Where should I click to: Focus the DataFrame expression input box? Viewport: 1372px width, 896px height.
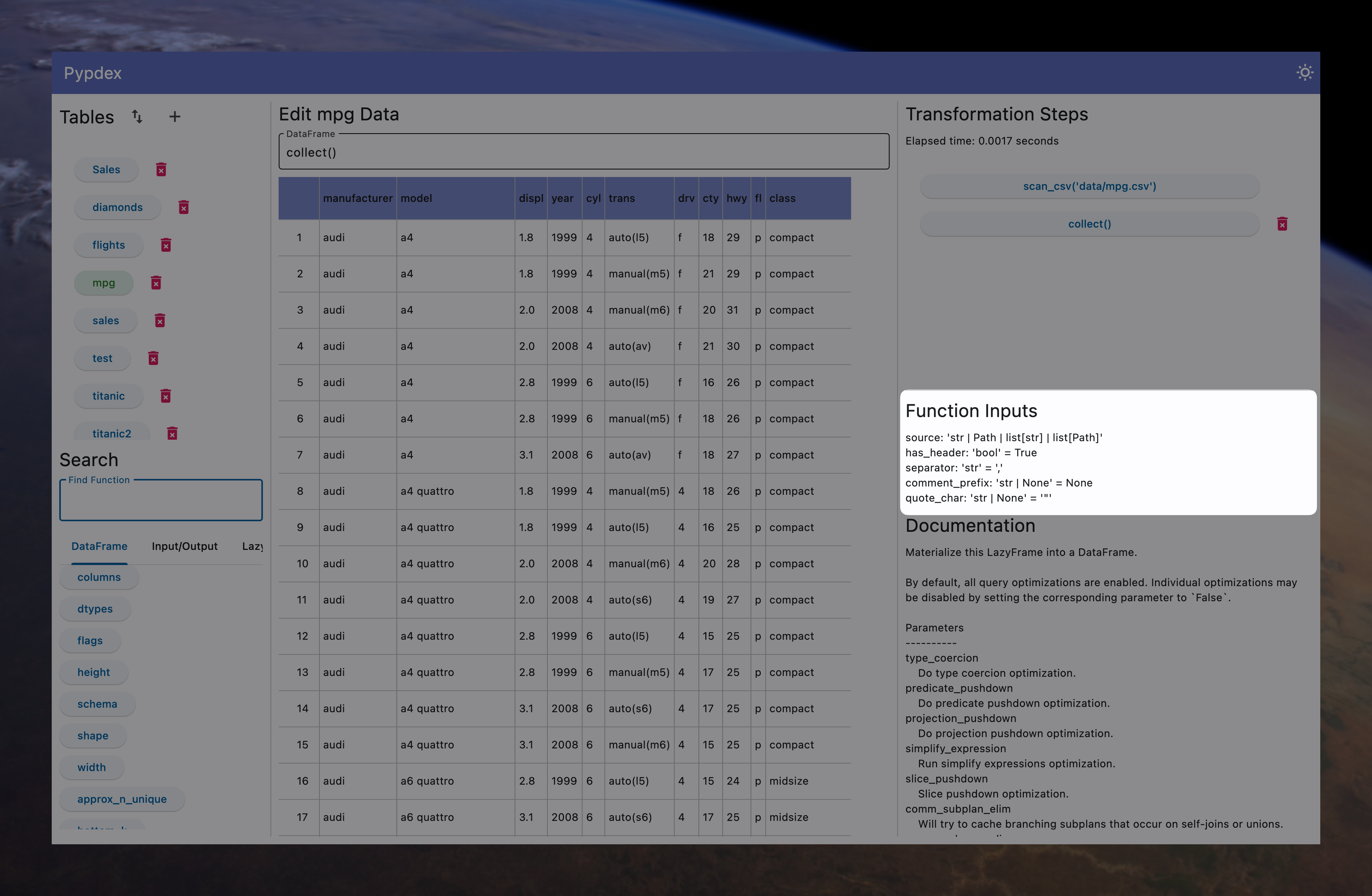583,153
